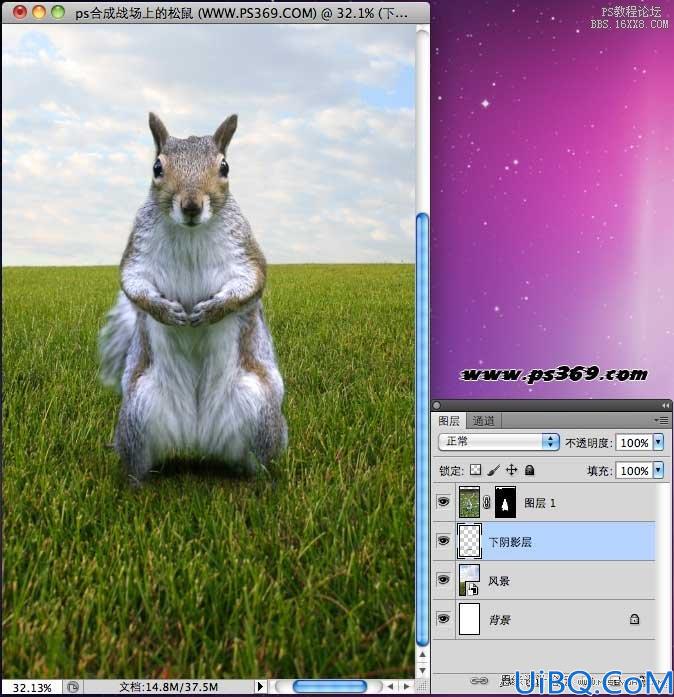
Task: Open the 填充 fill slider arrow
Action: pos(658,470)
